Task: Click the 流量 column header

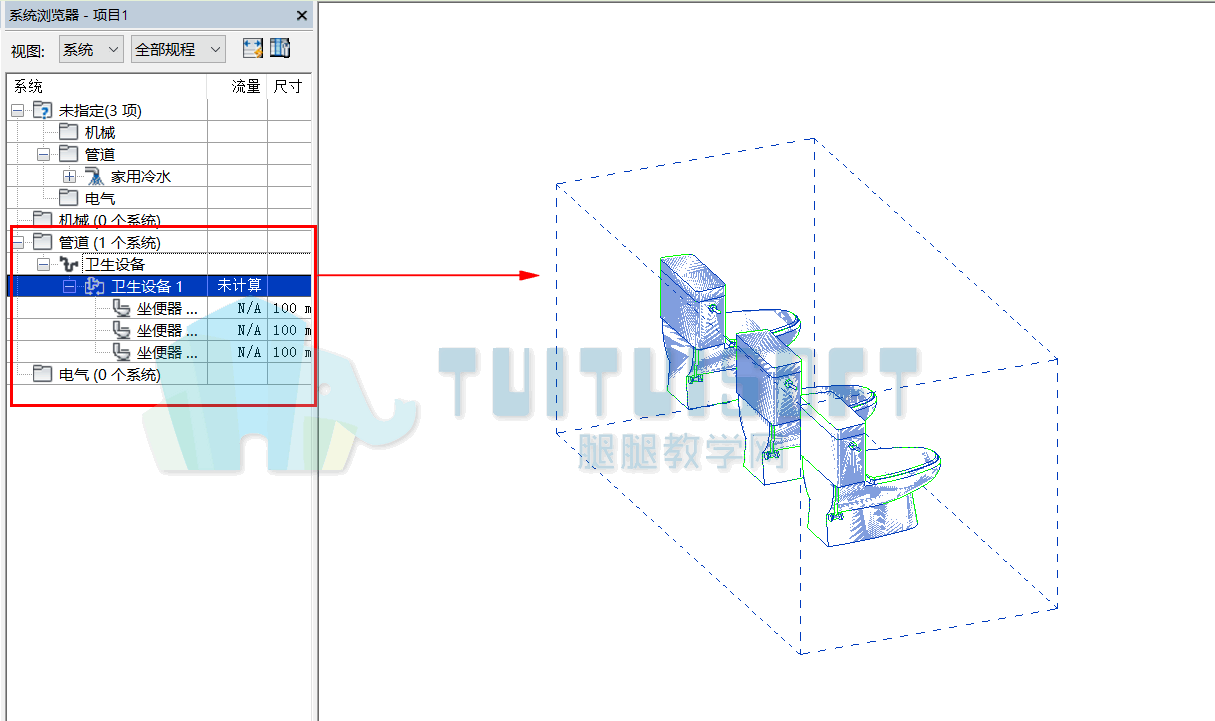Action: tap(237, 87)
